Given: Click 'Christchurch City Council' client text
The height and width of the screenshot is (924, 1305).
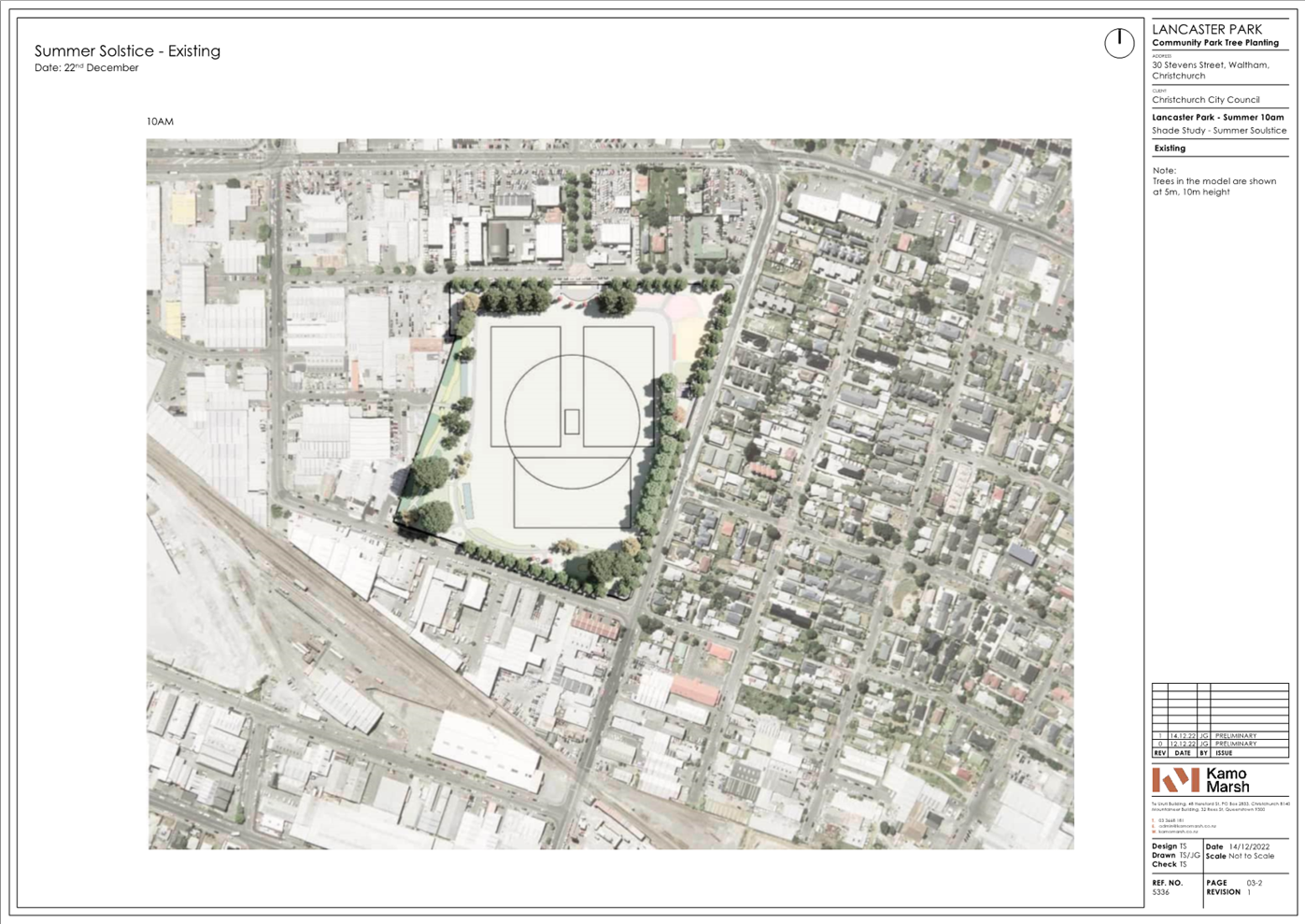Looking at the screenshot, I should [1206, 100].
